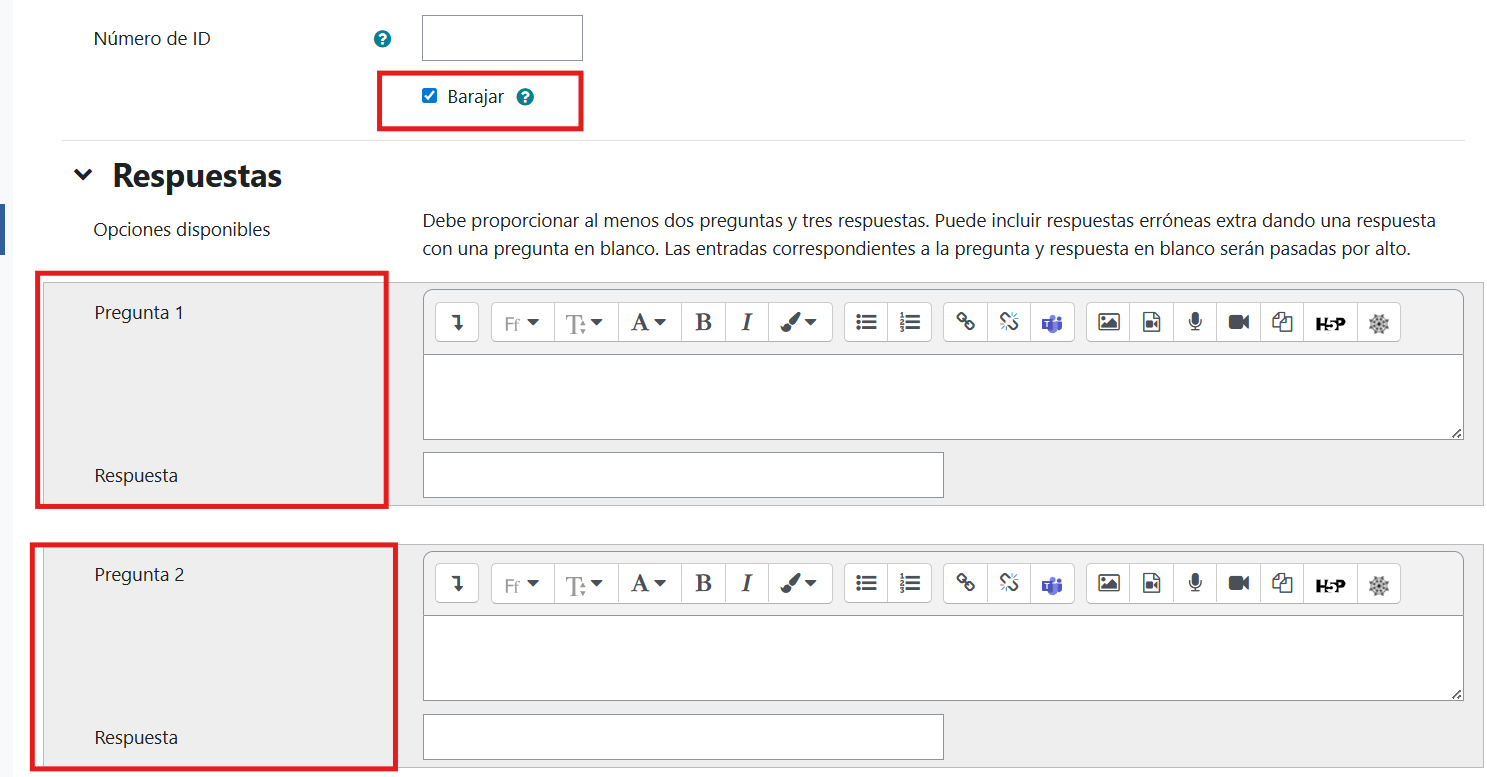Click the Pregunta 1 label
Screen dimensions: 1487x777
tap(139, 312)
